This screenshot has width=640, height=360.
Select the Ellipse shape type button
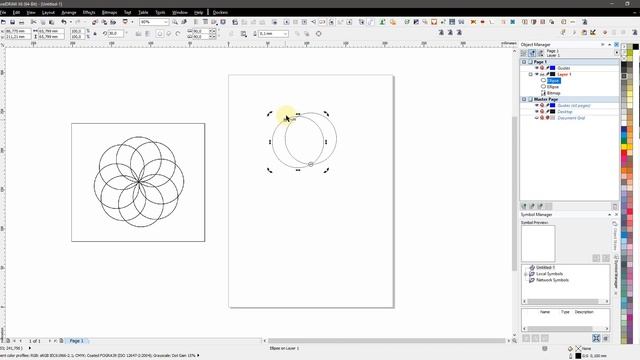coord(160,34)
